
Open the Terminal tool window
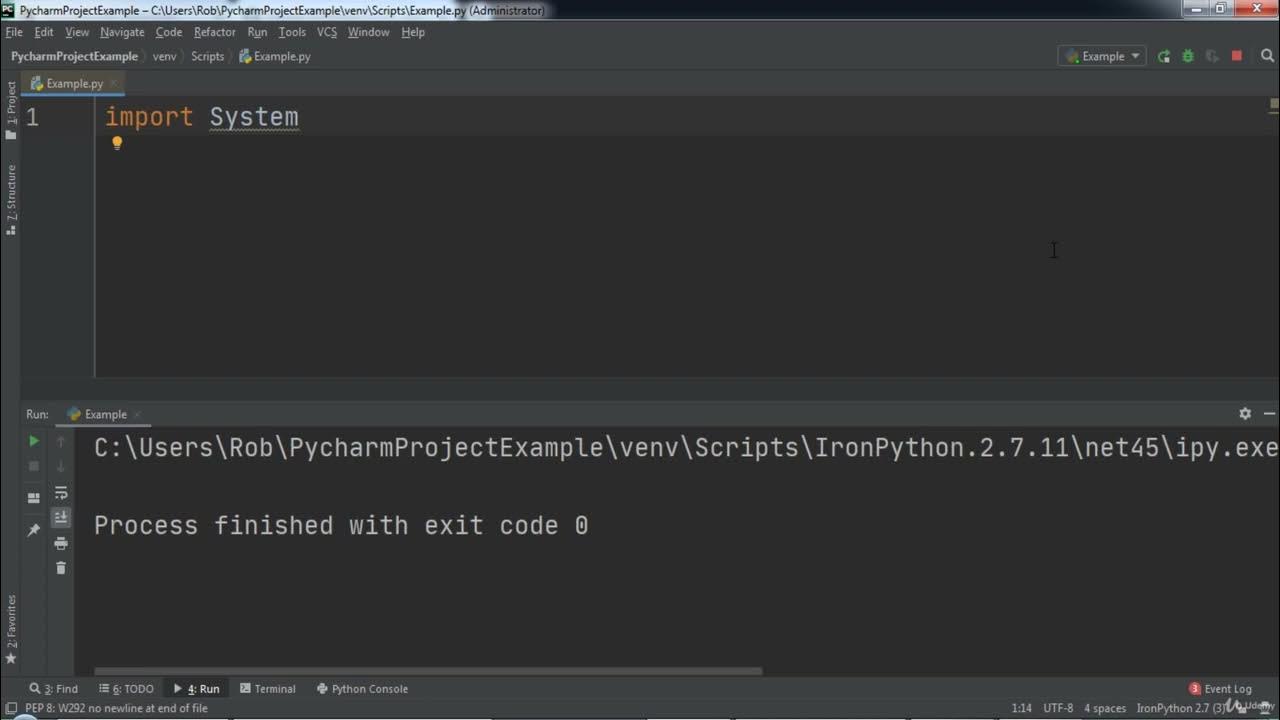(x=267, y=689)
